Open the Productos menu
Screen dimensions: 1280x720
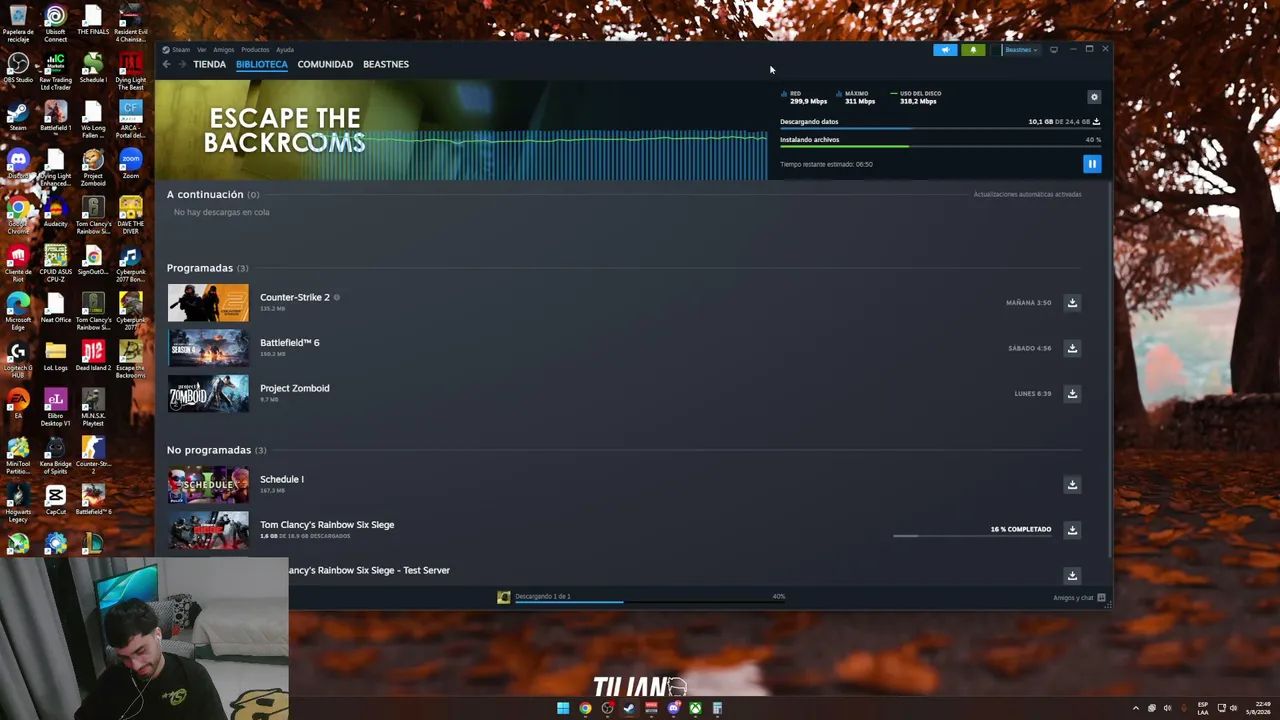(255, 50)
